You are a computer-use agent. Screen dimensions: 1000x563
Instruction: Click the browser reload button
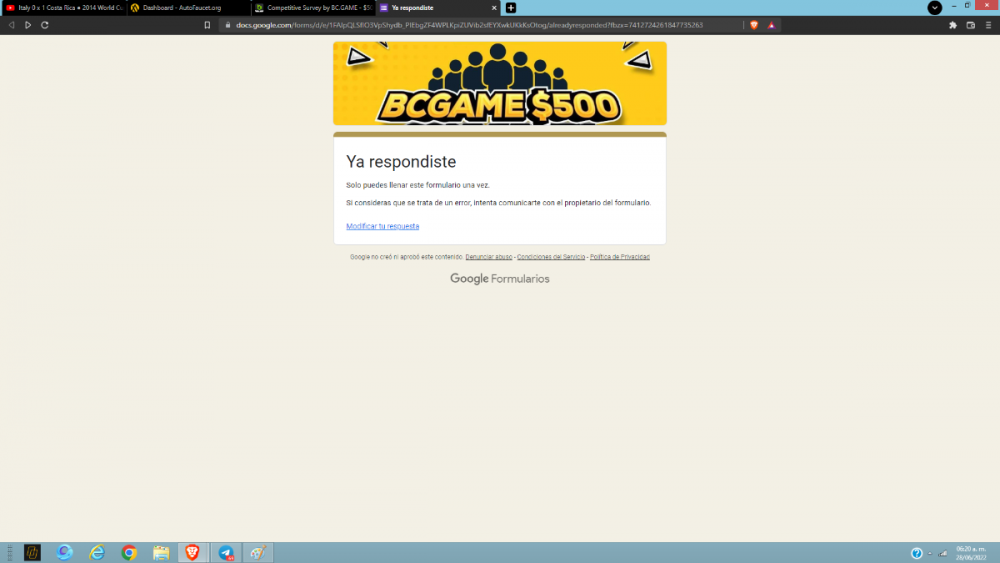pyautogui.click(x=45, y=25)
